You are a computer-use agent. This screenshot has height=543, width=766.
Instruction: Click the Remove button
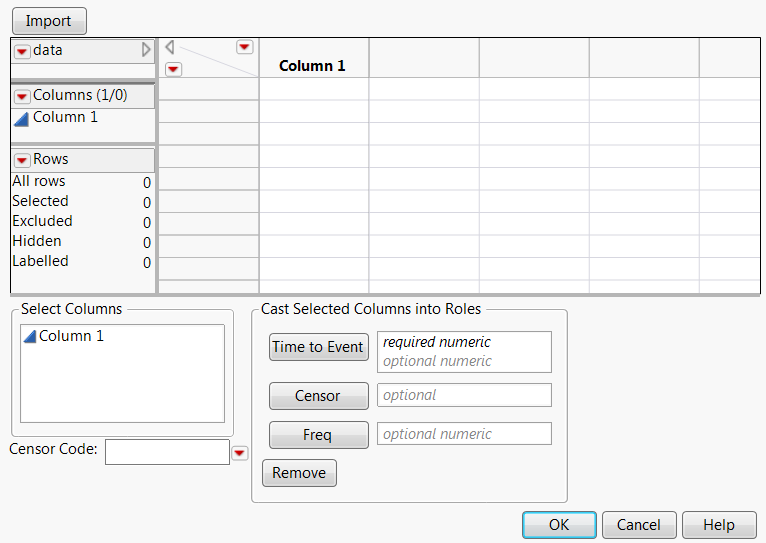point(299,473)
